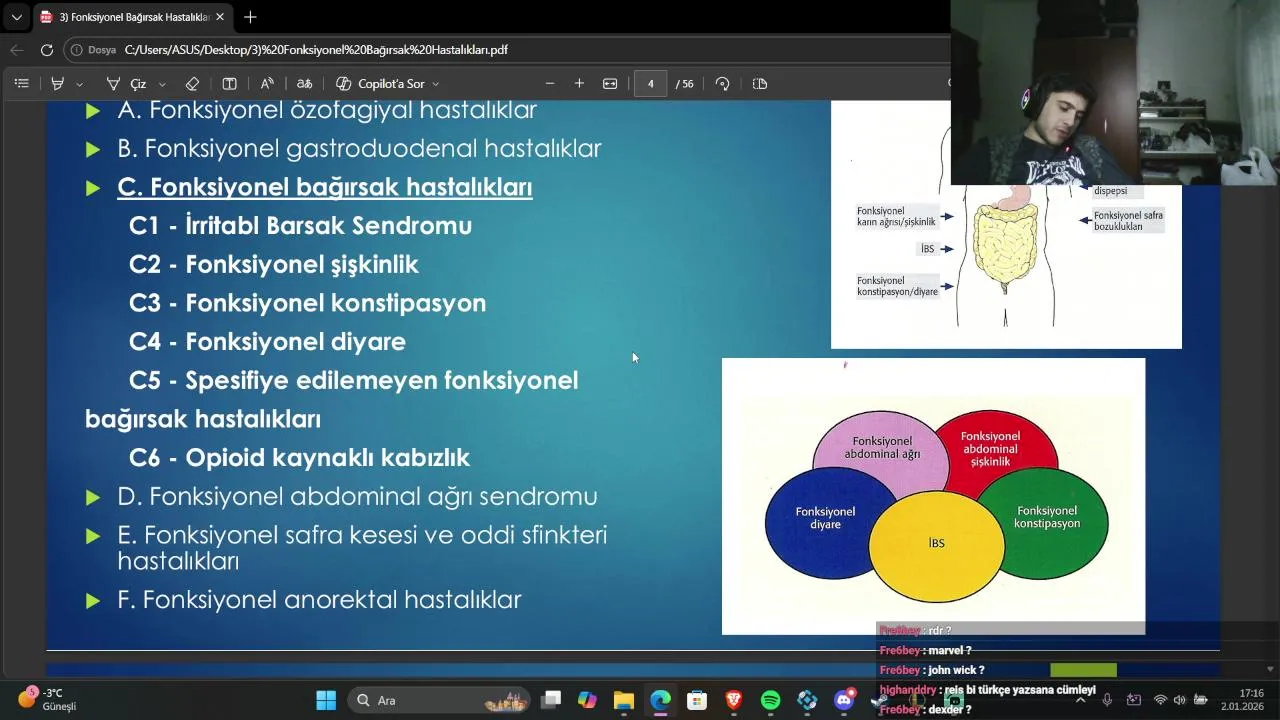Viewport: 1280px width, 720px height.
Task: Launch Copilot from the taskbar
Action: 587,700
